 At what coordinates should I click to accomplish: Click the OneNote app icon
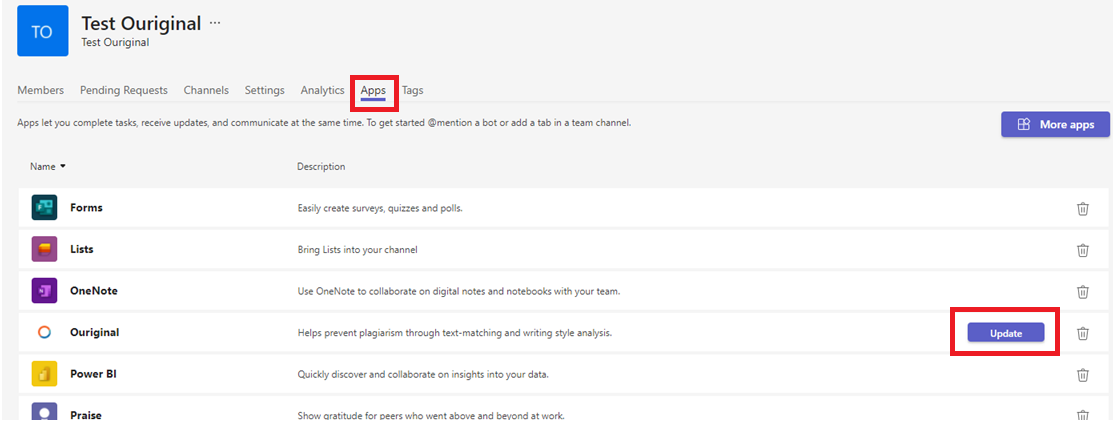44,291
